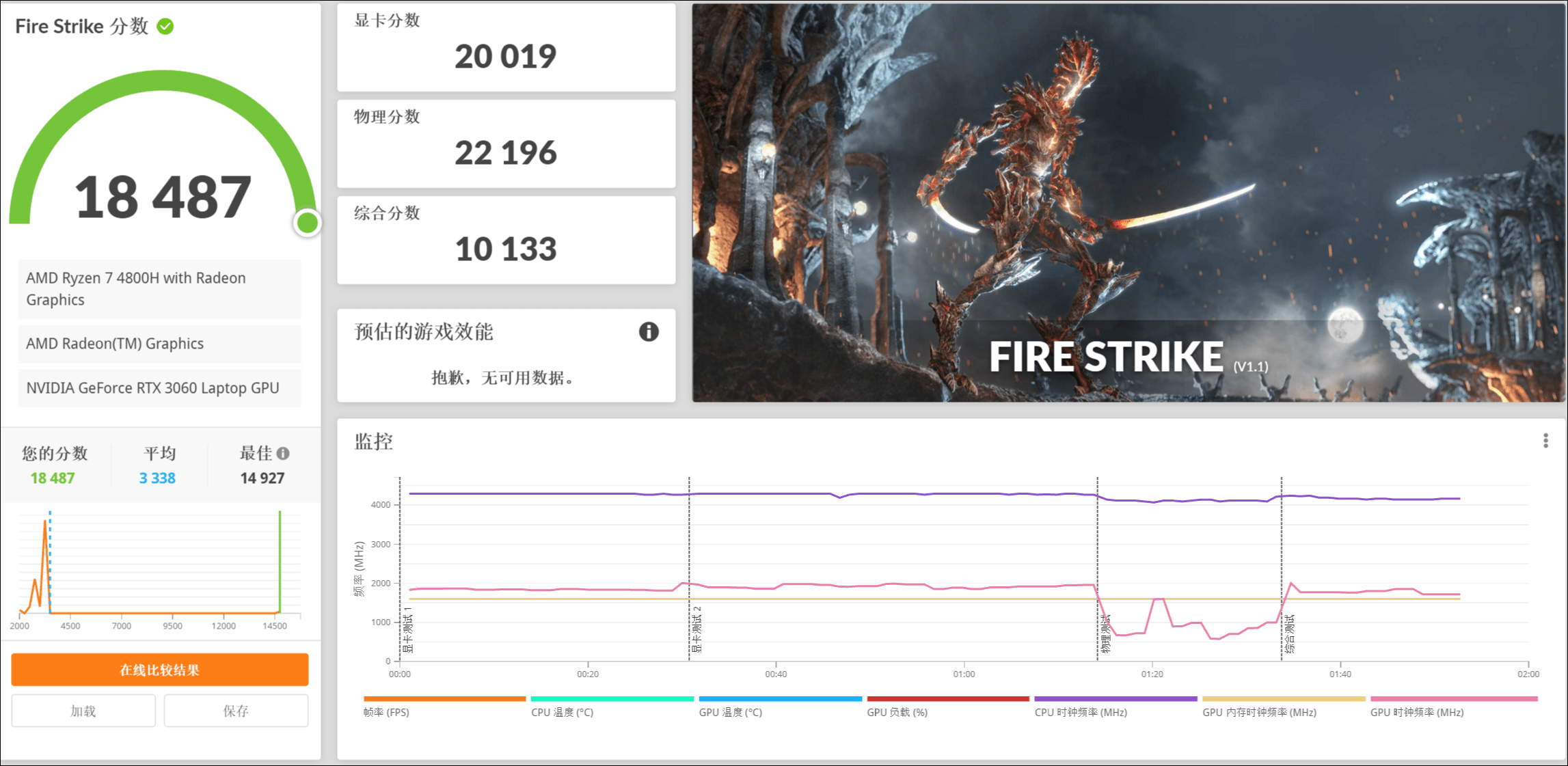This screenshot has width=1568, height=766.
Task: Open the 监控 panel options kebab menu
Action: pos(1545,441)
